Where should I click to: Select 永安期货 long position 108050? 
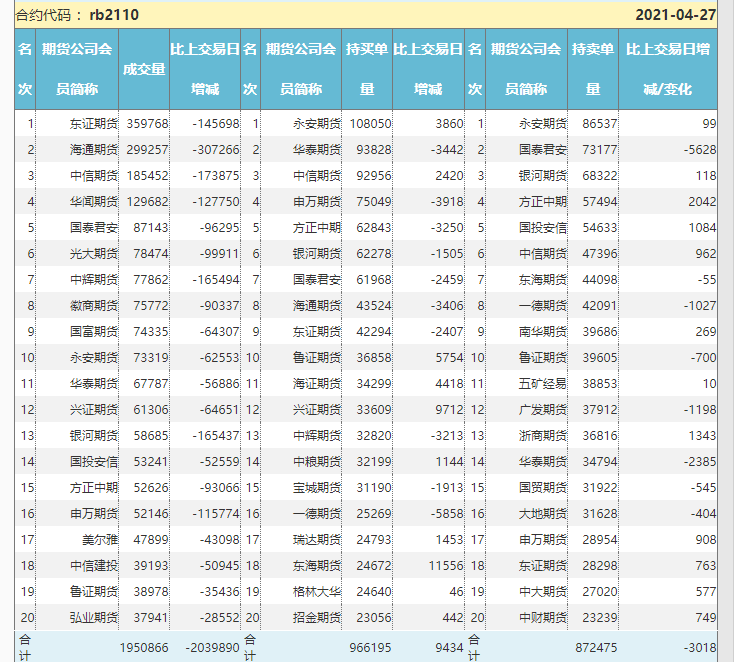click(370, 124)
